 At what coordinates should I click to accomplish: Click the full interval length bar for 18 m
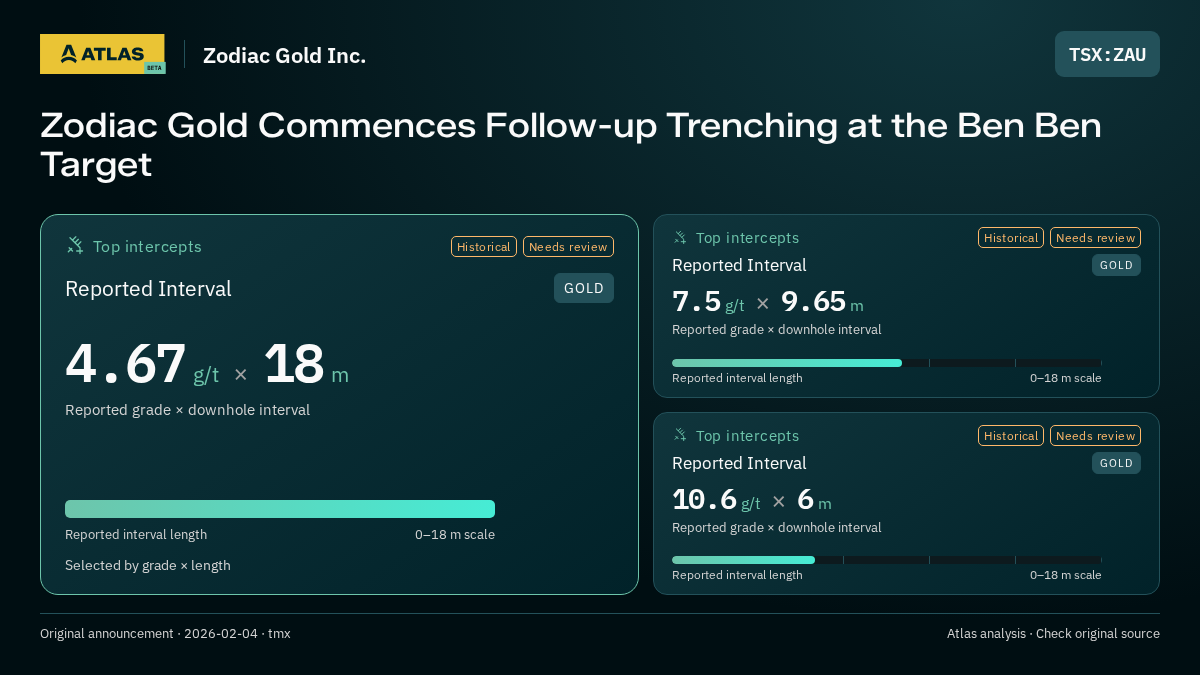tap(280, 509)
